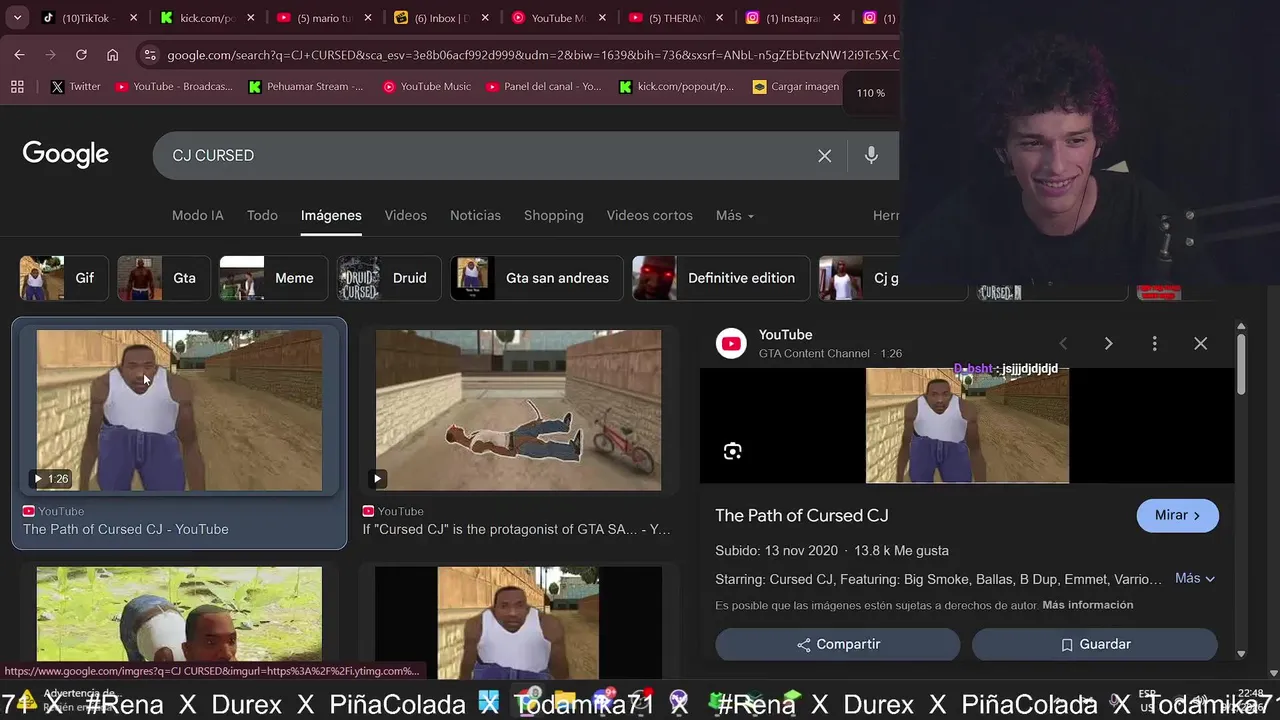Click the YouTube logo in preview header
1280x720 pixels.
pos(731,344)
